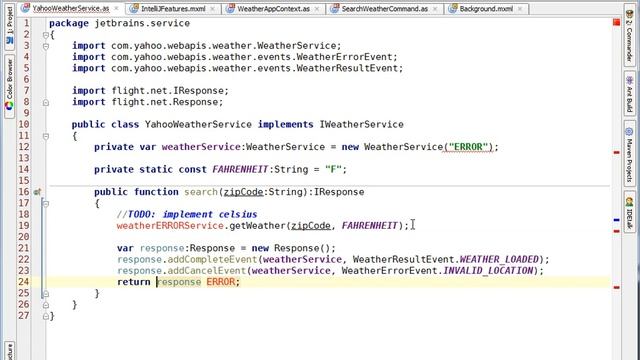
Task: Close the YahooWeatherService.as tab
Action: click(x=116, y=9)
